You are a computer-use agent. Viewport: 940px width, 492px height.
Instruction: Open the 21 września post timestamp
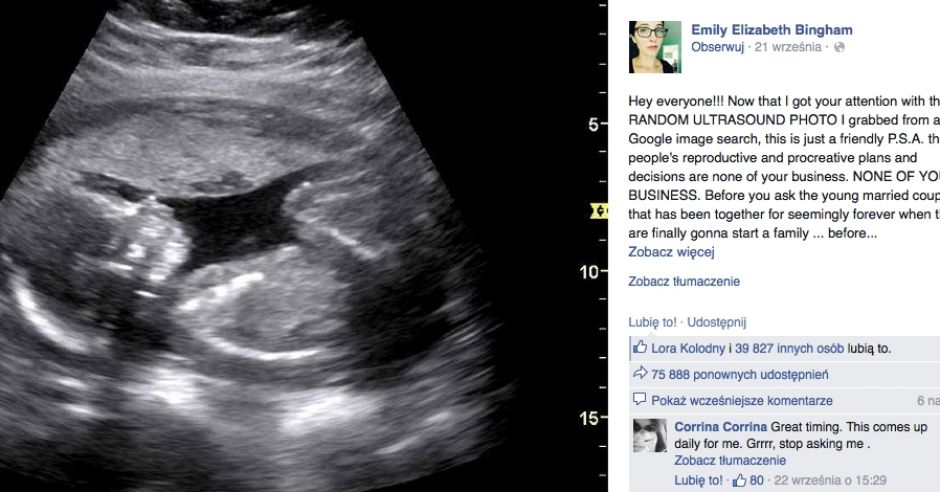click(788, 47)
